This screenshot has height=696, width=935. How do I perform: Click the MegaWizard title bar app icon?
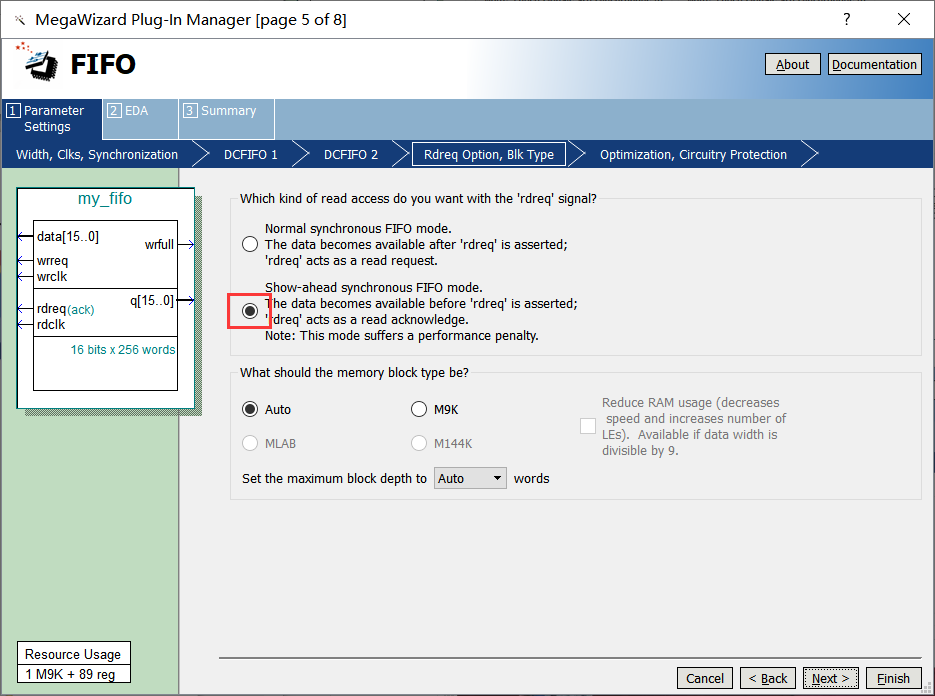pyautogui.click(x=18, y=20)
